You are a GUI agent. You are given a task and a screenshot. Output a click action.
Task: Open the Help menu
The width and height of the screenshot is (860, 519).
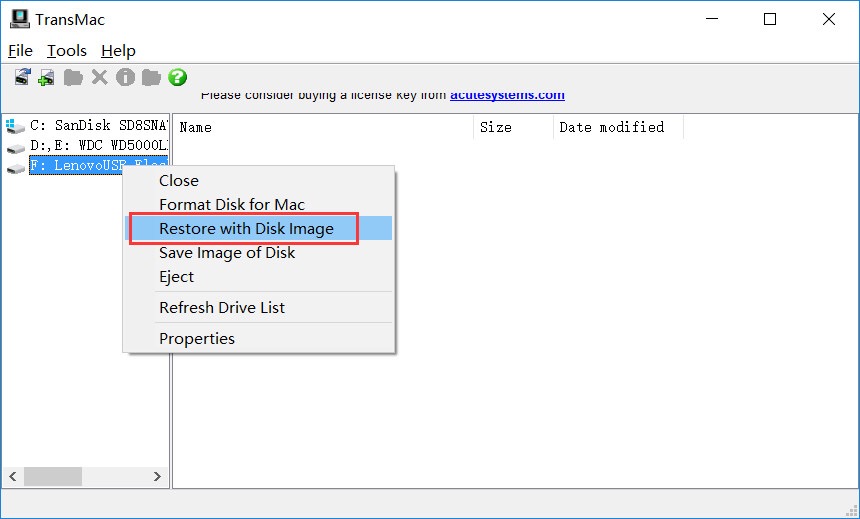(118, 51)
